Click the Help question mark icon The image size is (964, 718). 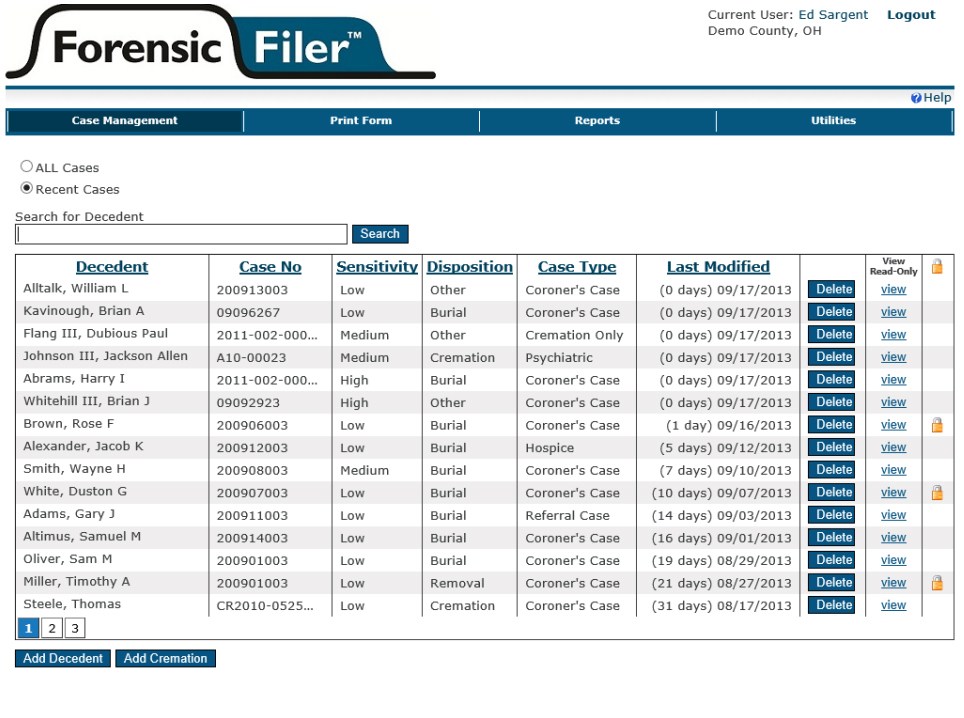click(x=916, y=98)
